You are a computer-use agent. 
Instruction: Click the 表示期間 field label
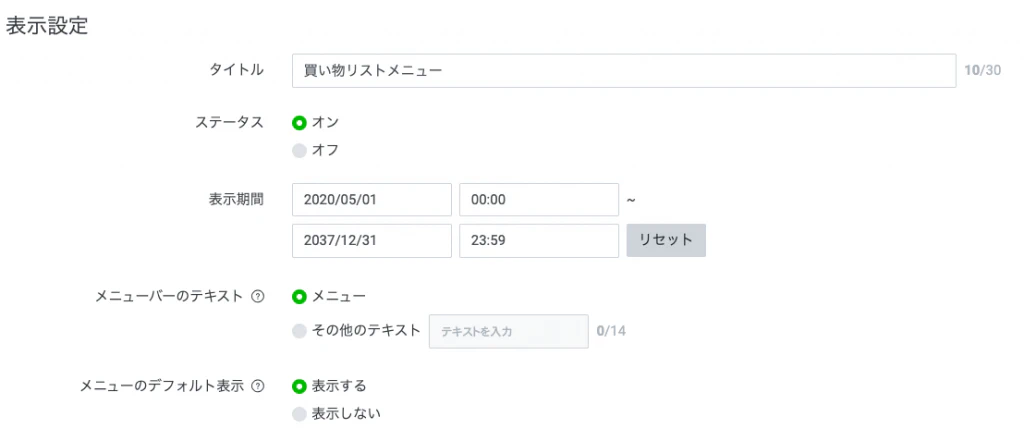[x=229, y=198]
